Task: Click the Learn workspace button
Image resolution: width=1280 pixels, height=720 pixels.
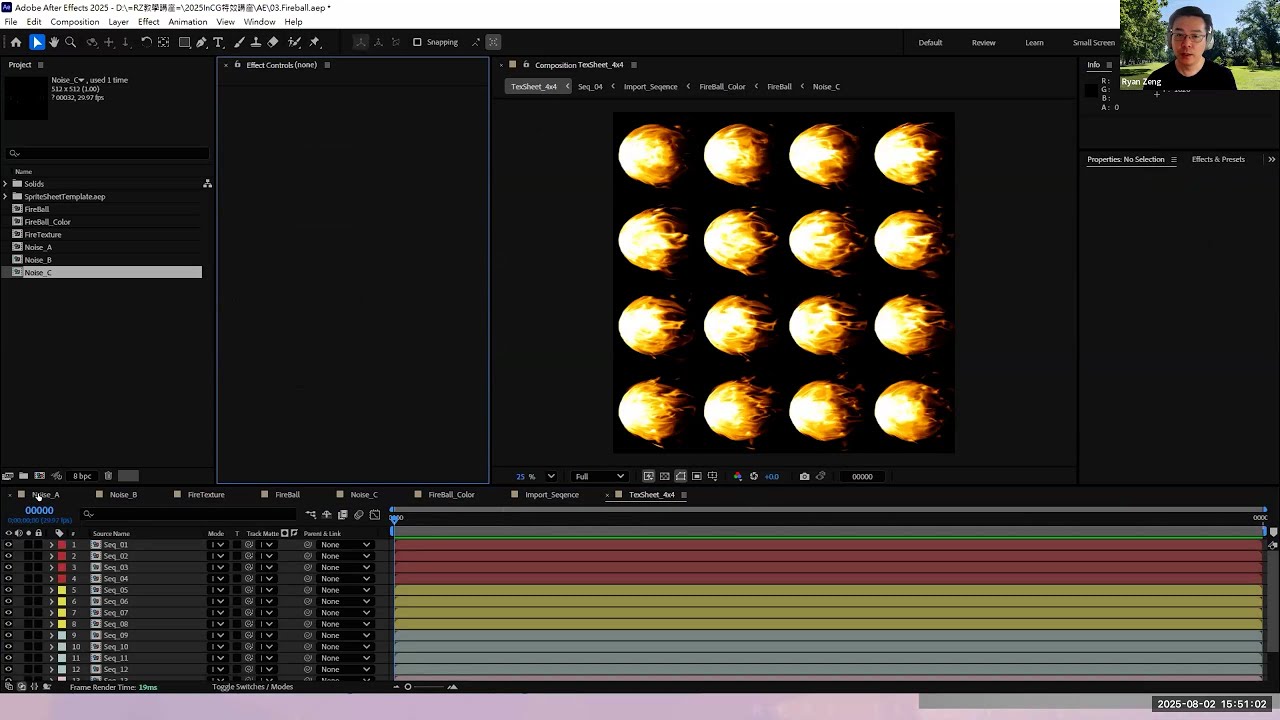Action: (1034, 42)
